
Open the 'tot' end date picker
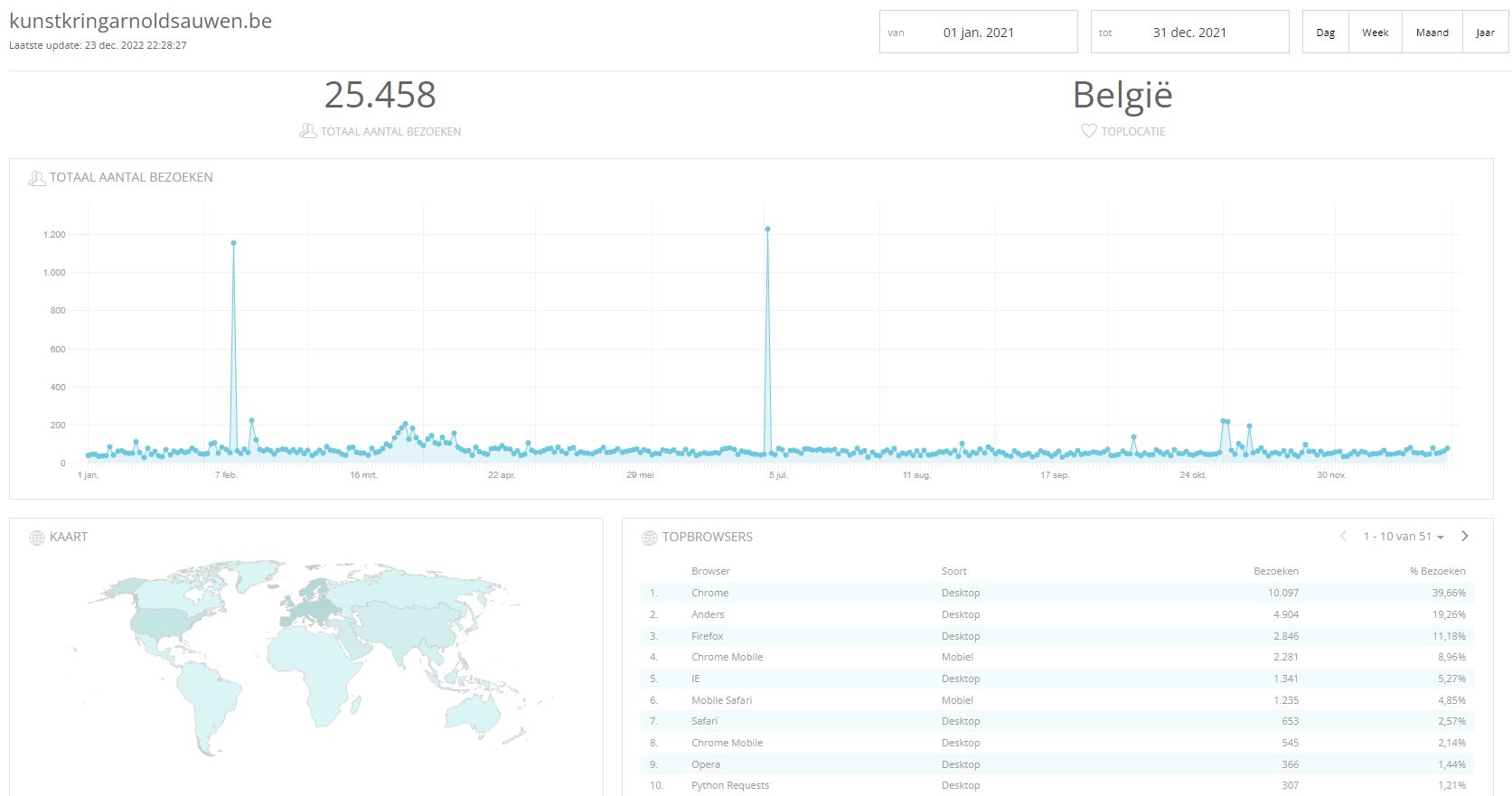(x=1190, y=32)
